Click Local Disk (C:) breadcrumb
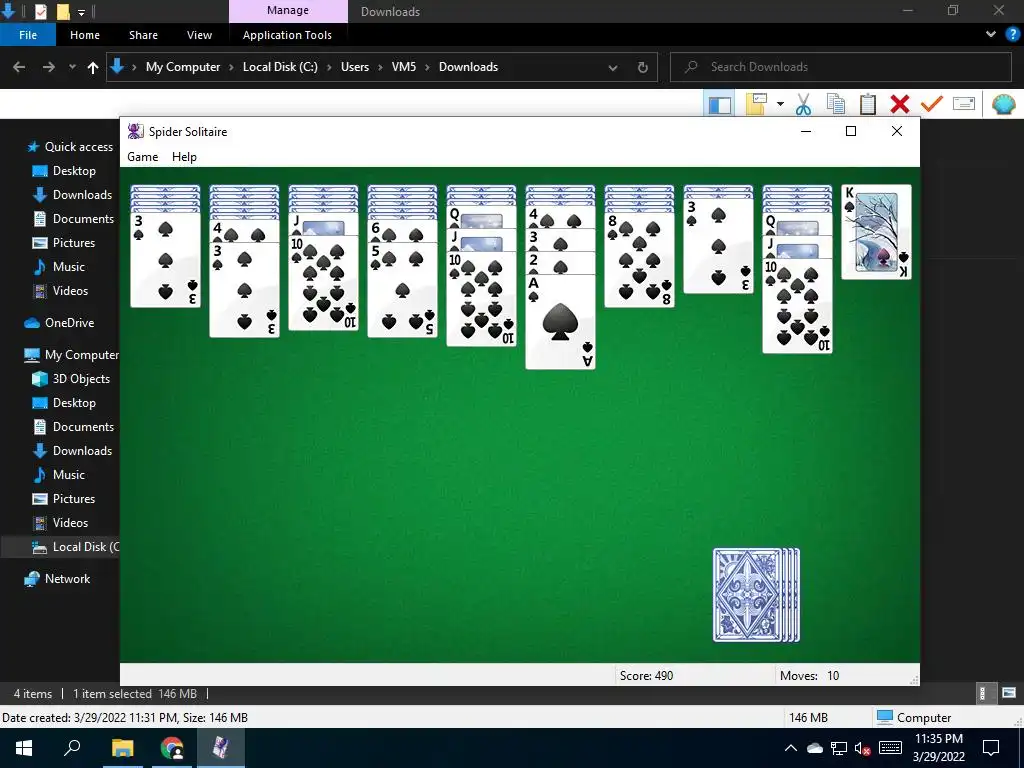The height and width of the screenshot is (768, 1024). point(280,67)
